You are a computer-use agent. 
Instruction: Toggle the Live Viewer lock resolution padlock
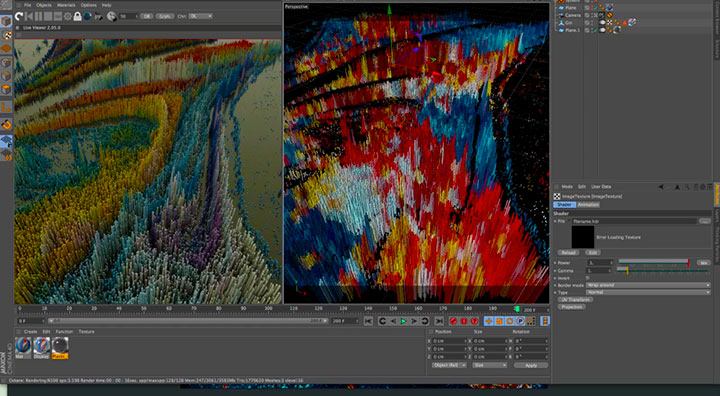(77, 17)
